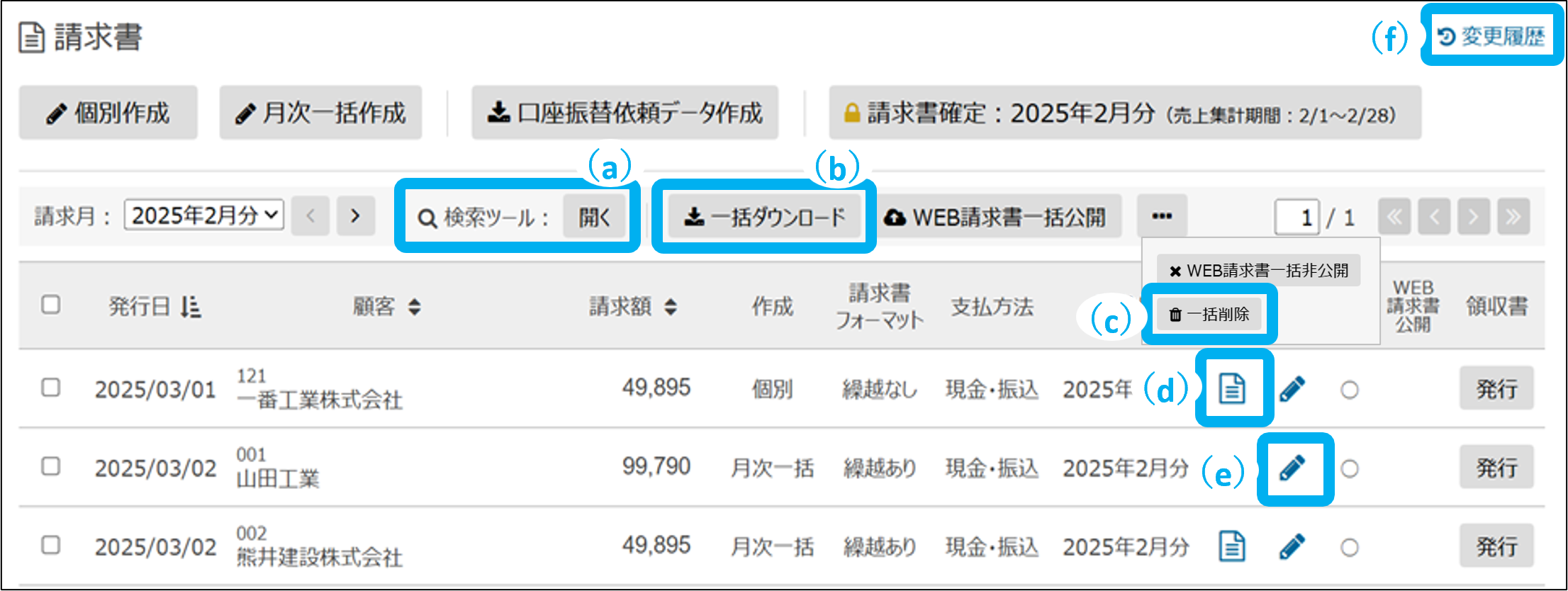
Task: Select the checkbox for 一番工業株式会社 row
Action: [x=50, y=388]
